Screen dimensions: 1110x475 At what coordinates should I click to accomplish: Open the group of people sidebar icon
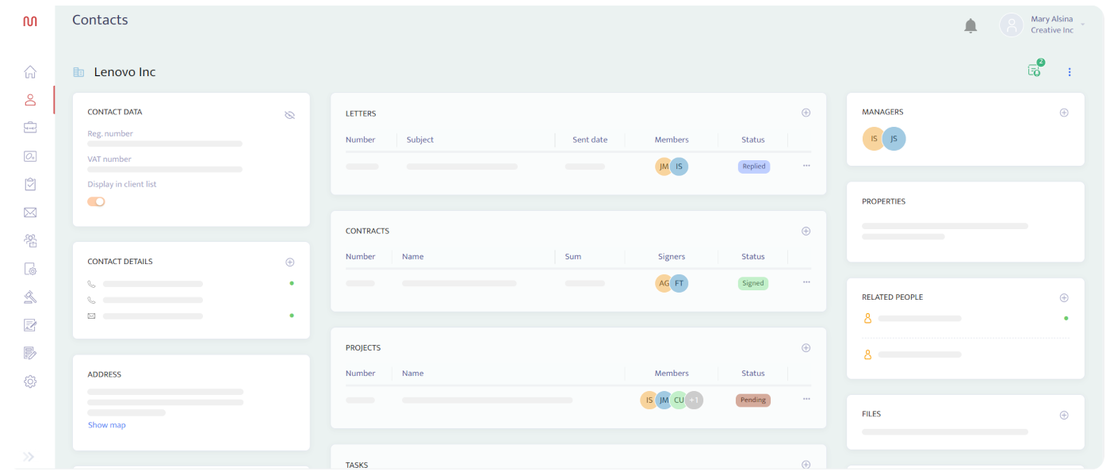click(30, 241)
